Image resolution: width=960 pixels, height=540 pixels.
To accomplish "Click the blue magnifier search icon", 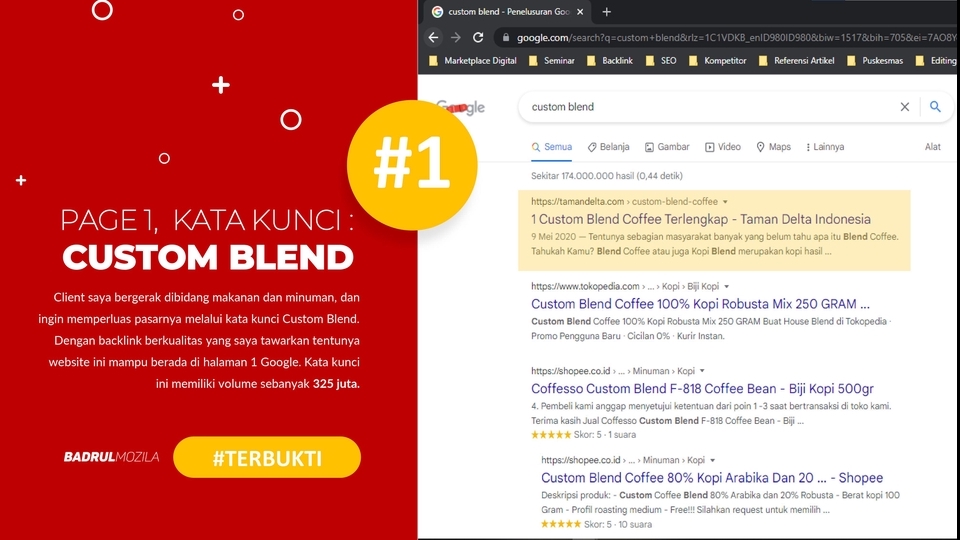I will 935,107.
